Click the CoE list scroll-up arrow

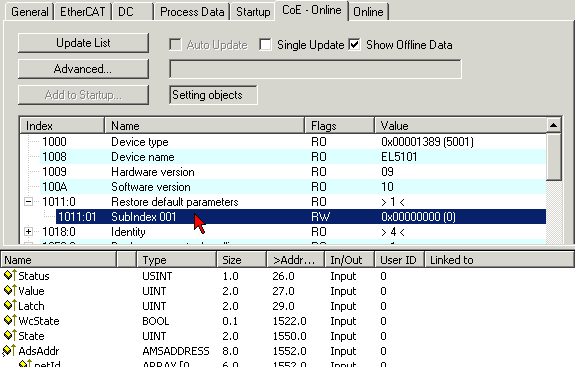[x=553, y=125]
